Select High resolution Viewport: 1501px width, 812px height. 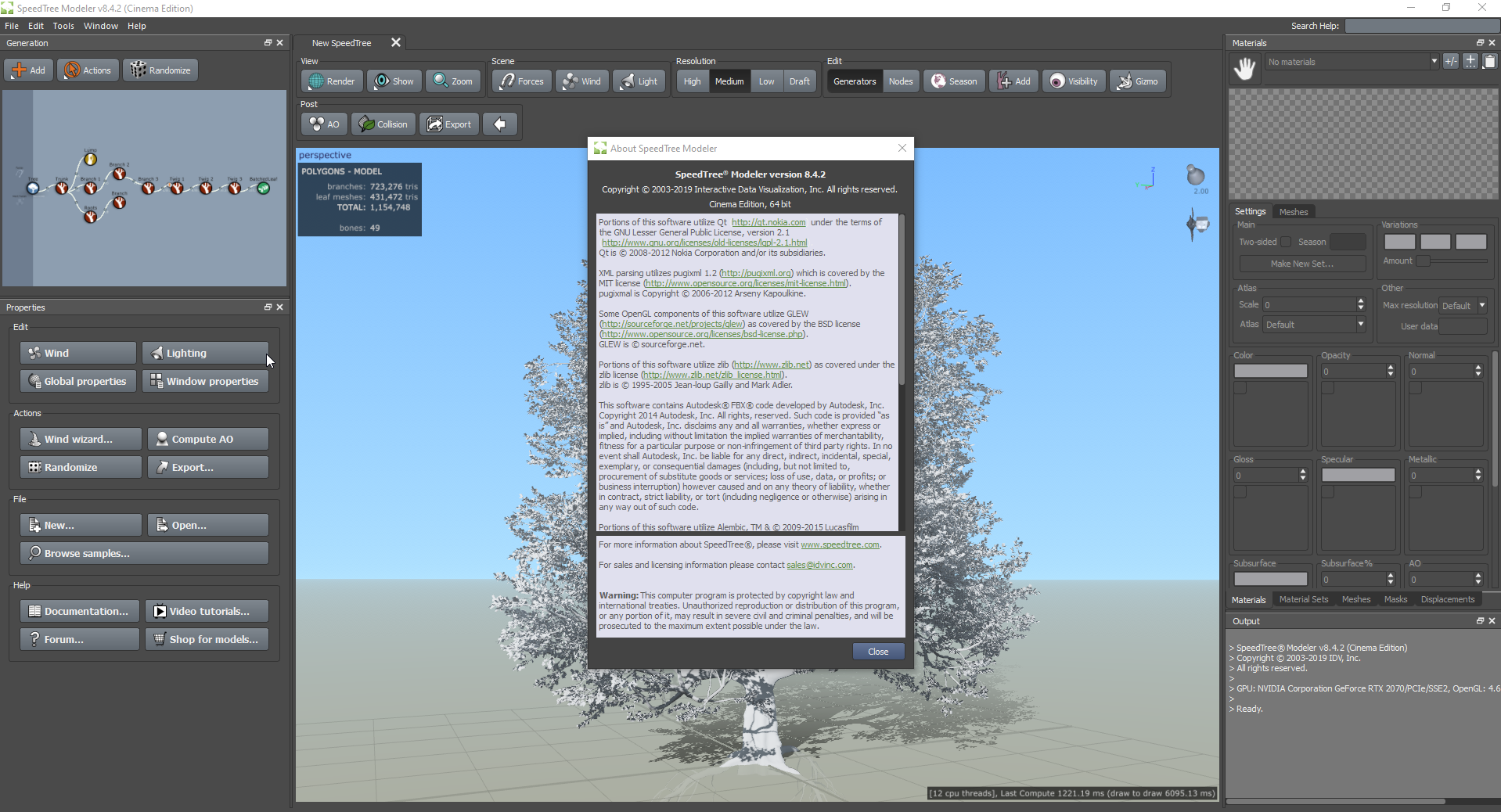click(692, 81)
